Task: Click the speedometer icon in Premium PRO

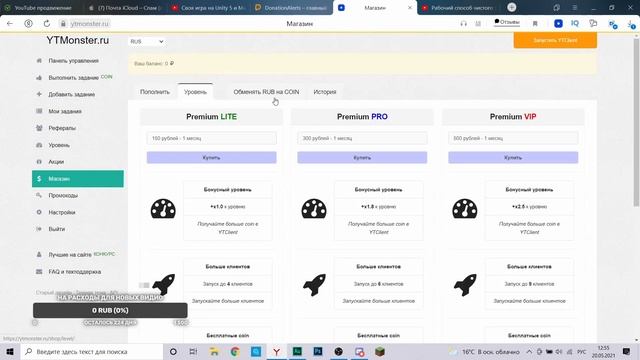Action: 314,209
